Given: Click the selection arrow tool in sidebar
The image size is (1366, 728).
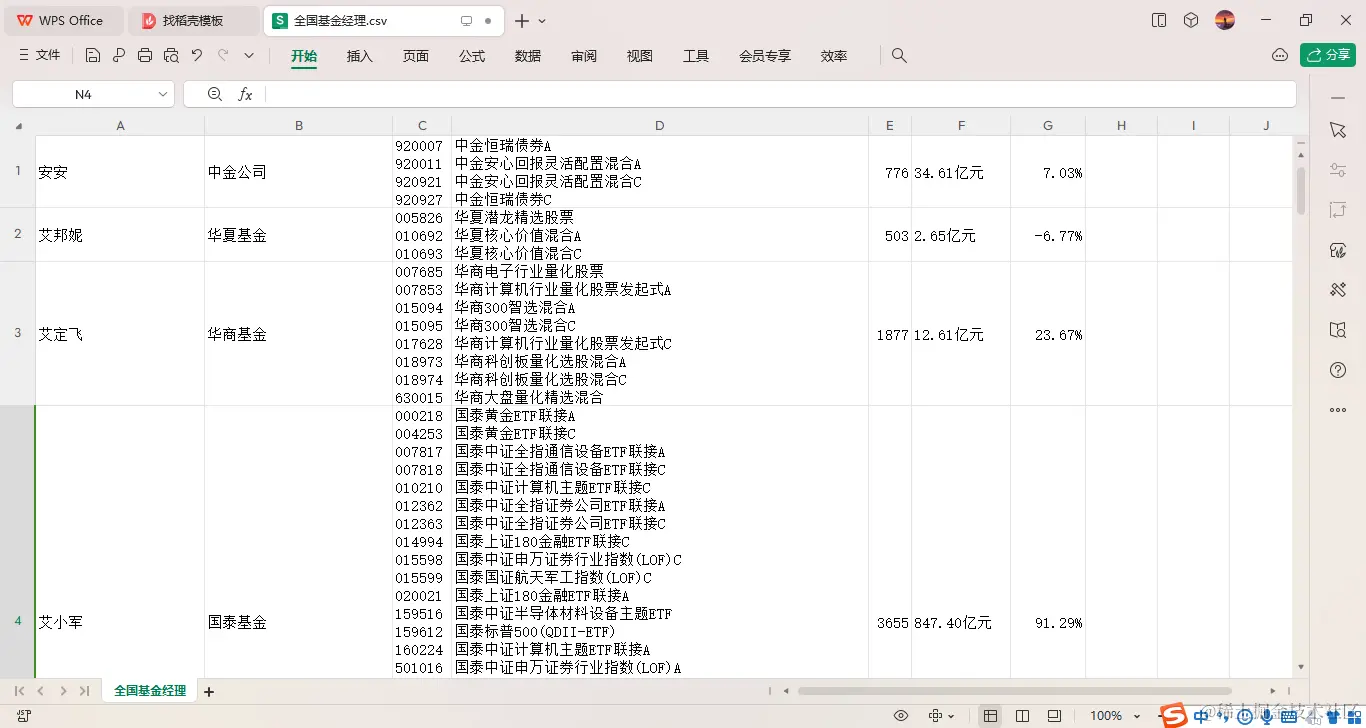Looking at the screenshot, I should click(x=1338, y=130).
